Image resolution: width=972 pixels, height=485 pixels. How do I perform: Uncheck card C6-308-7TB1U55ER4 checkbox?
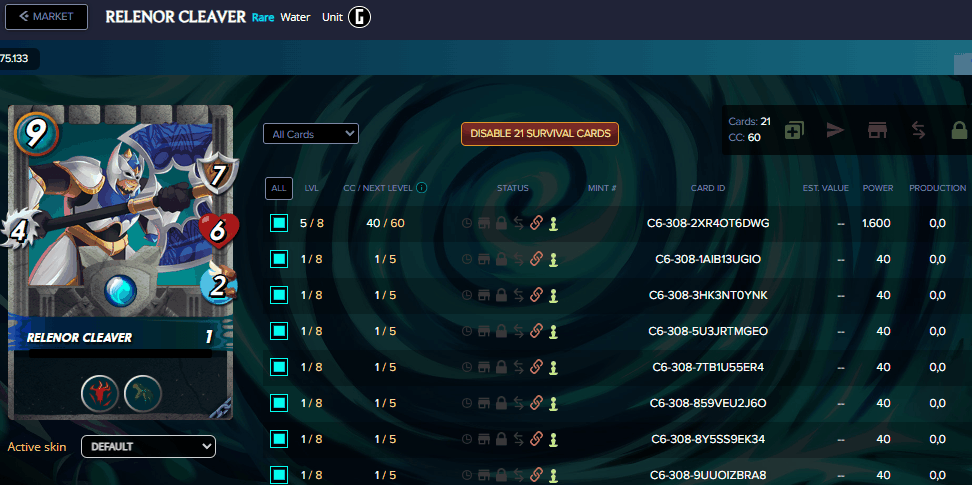click(279, 367)
